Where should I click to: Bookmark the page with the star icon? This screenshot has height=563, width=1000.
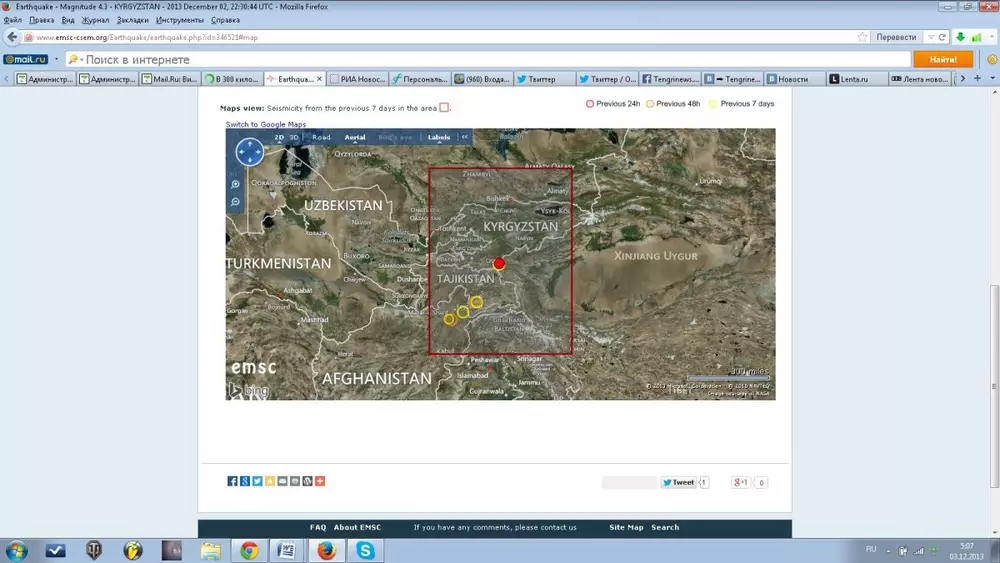tap(862, 37)
